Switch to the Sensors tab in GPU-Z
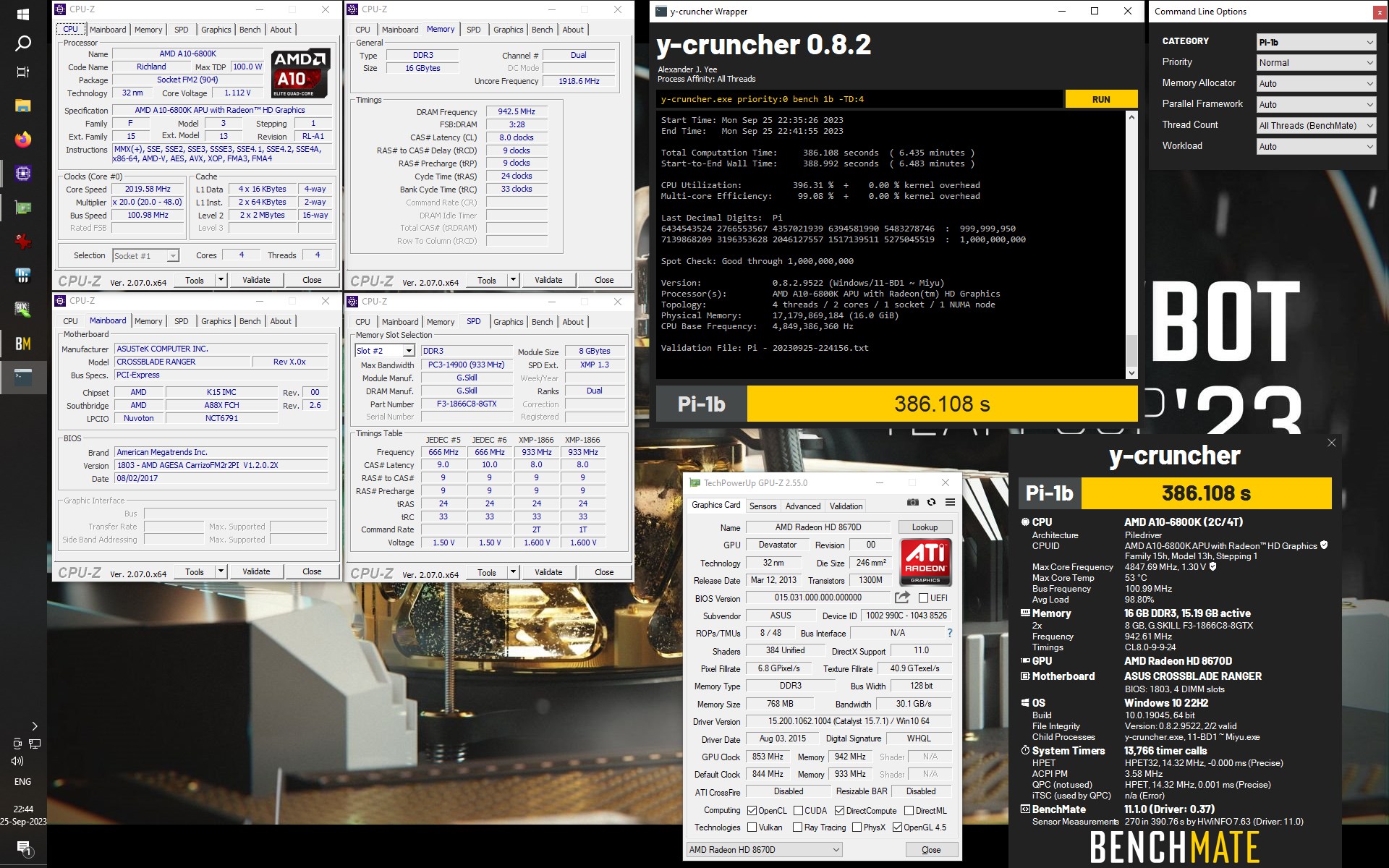The image size is (1389, 868). click(763, 506)
